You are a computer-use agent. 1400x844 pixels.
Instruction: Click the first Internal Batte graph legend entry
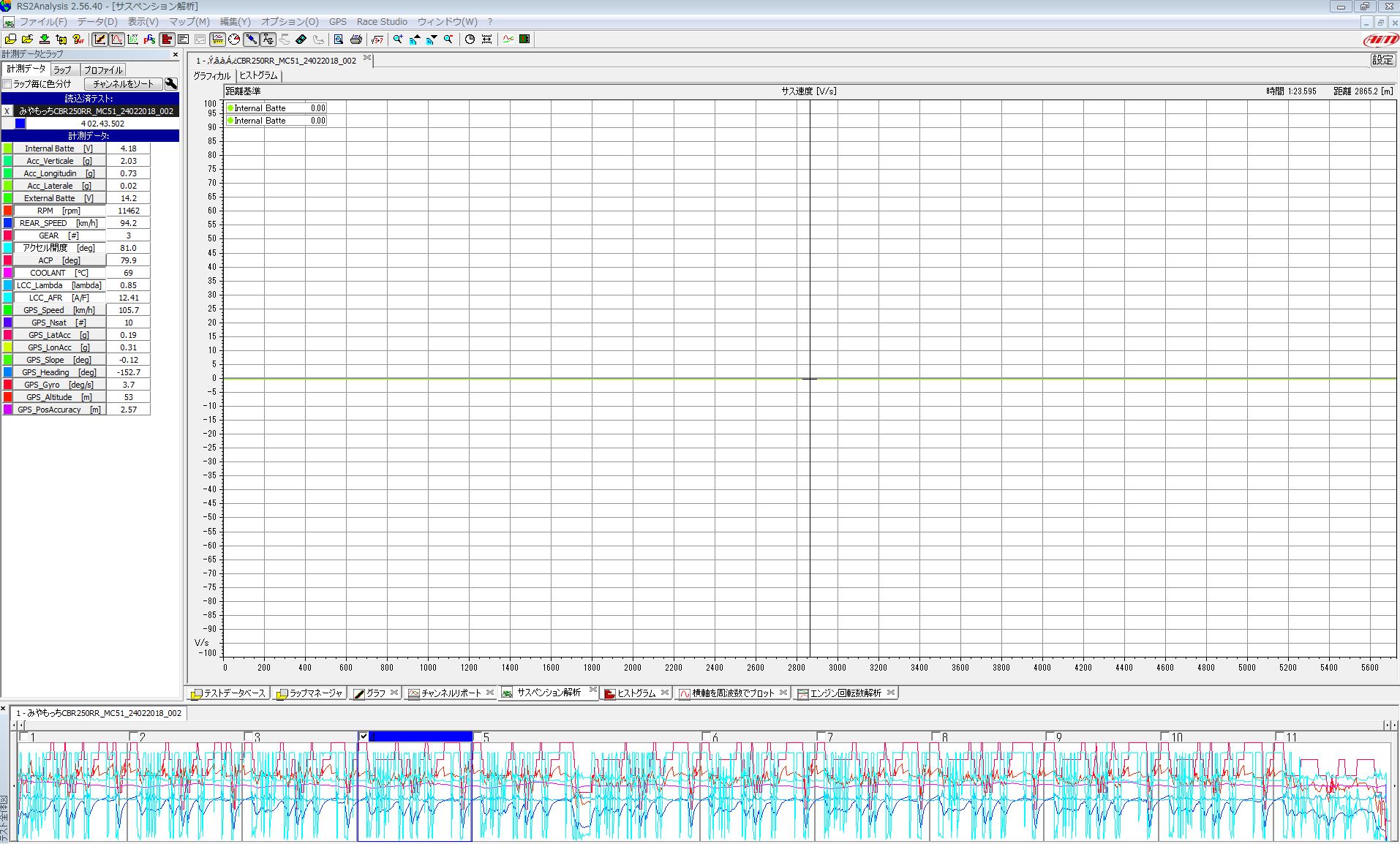[x=276, y=108]
